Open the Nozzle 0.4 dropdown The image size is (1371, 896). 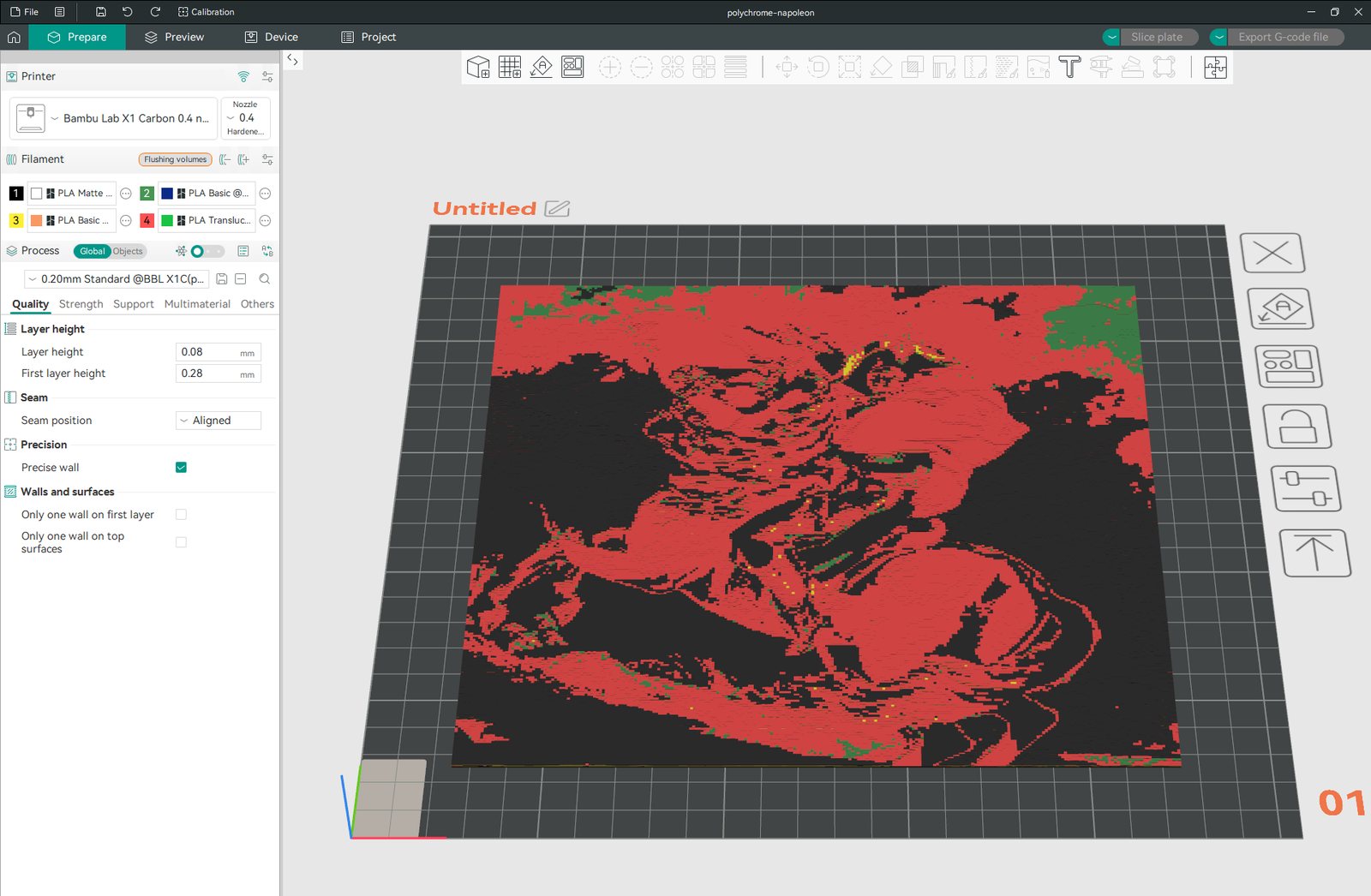(x=246, y=118)
